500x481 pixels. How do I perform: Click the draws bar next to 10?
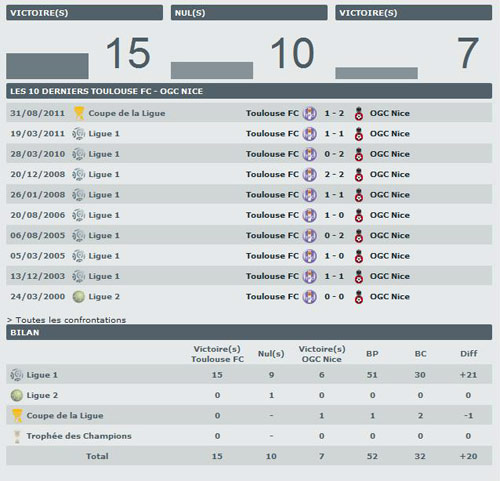click(x=212, y=70)
